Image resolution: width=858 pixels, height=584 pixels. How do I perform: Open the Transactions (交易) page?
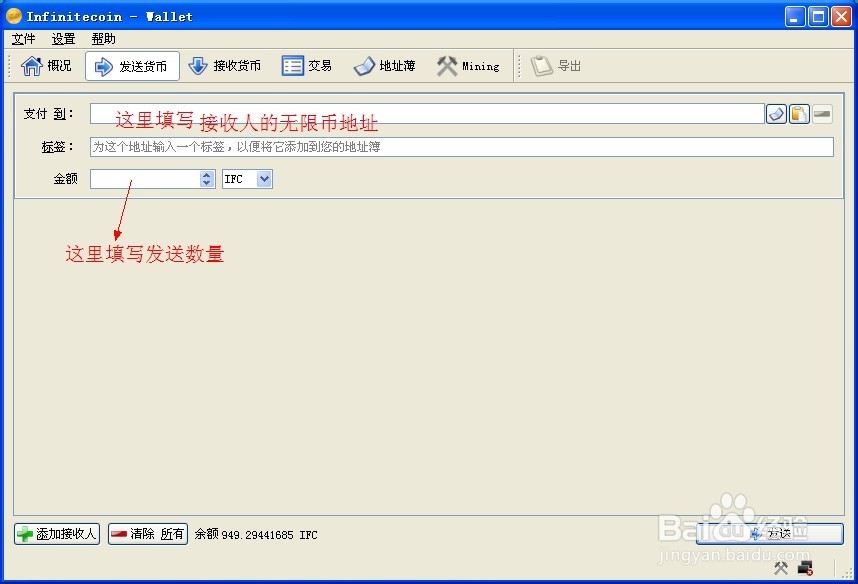point(306,65)
